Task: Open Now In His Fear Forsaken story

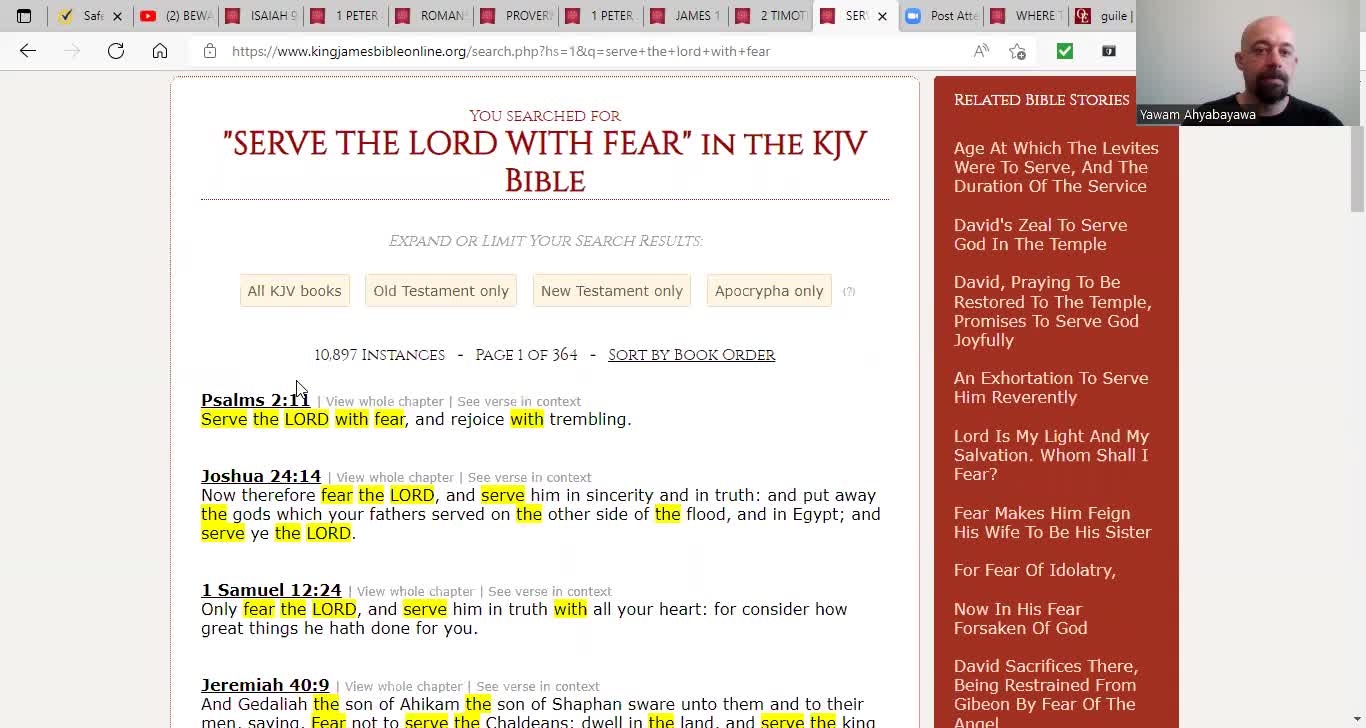Action: [1020, 618]
